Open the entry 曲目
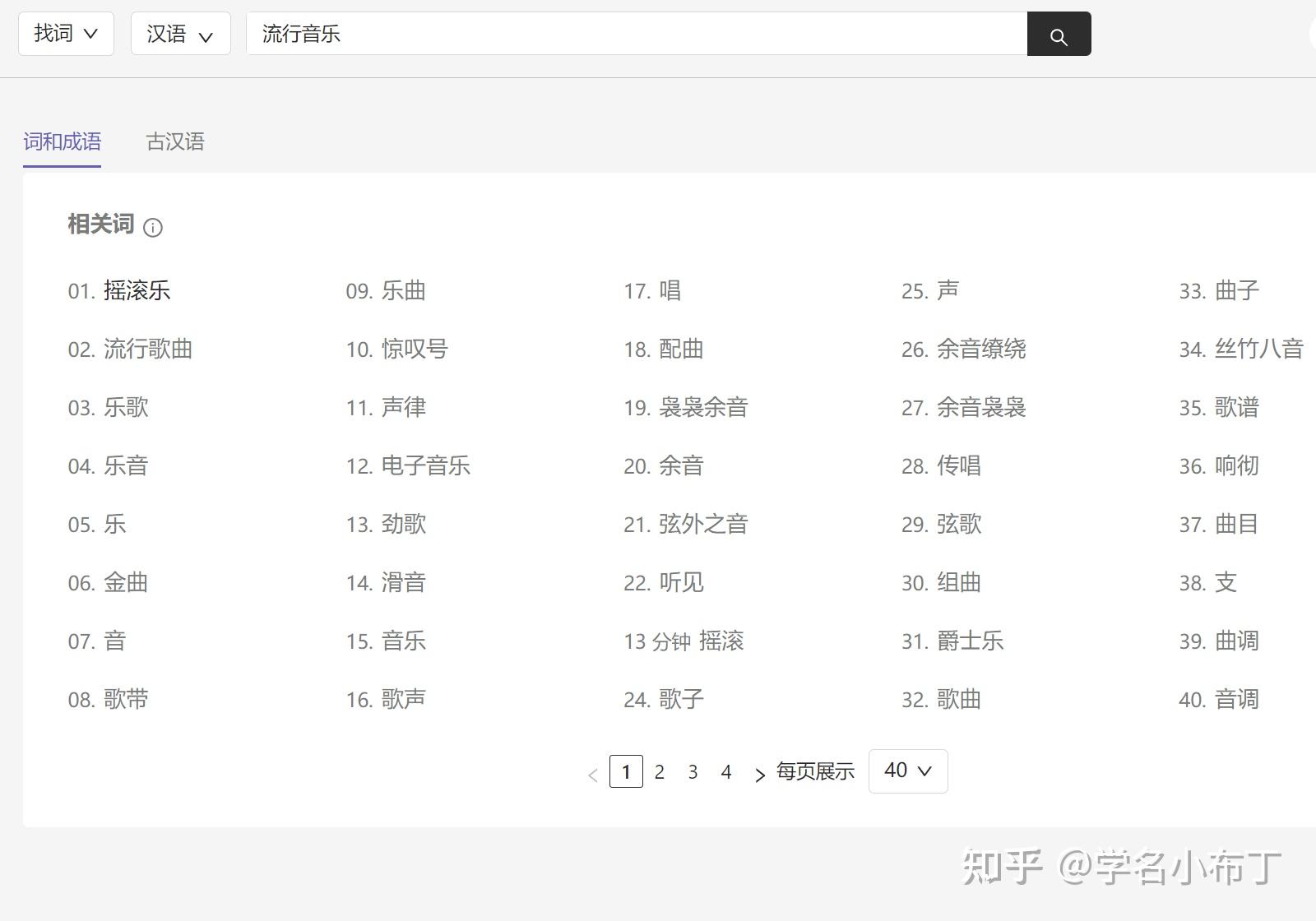Screen dimensions: 1316x921 coord(1237,524)
